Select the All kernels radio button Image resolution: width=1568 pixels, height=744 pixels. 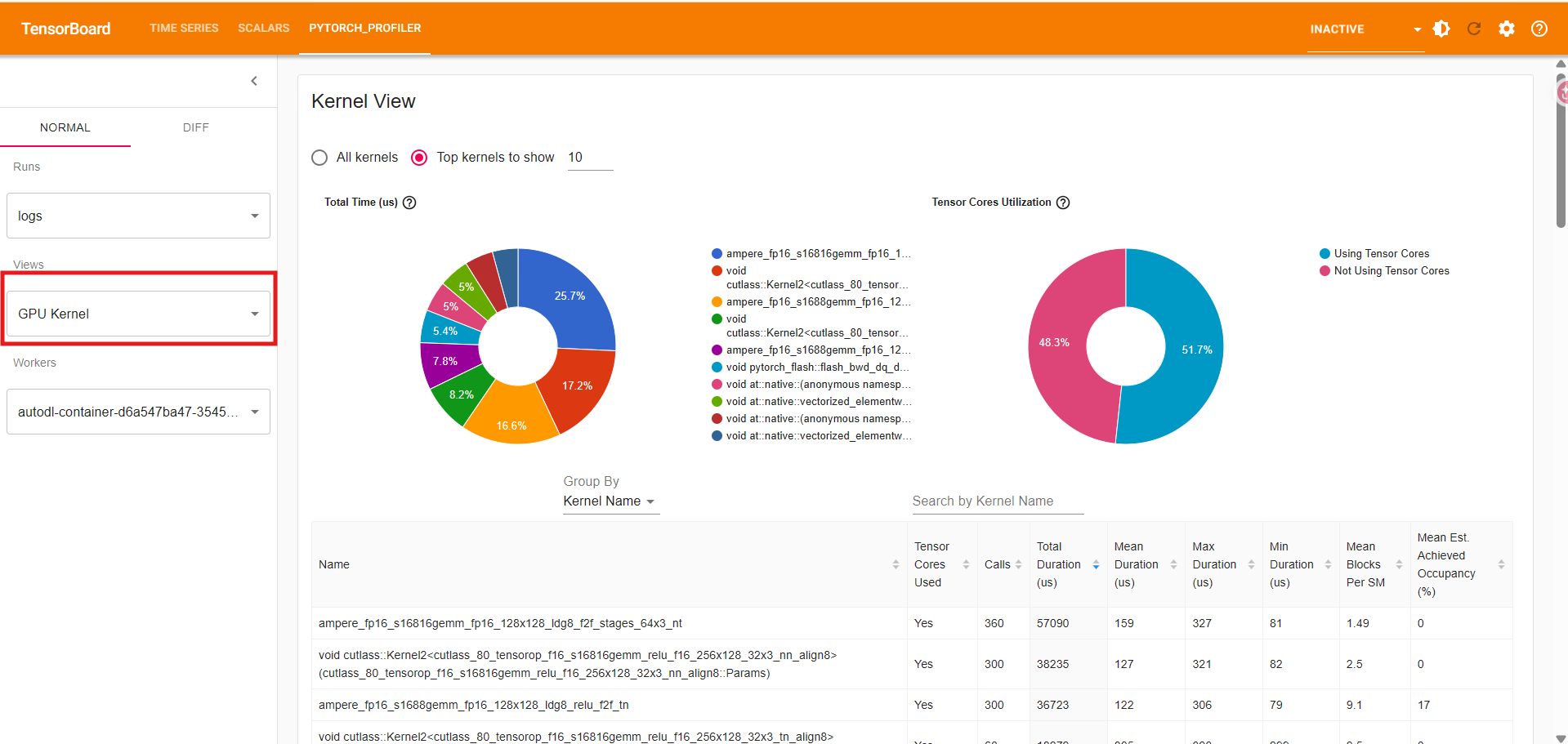[x=319, y=158]
